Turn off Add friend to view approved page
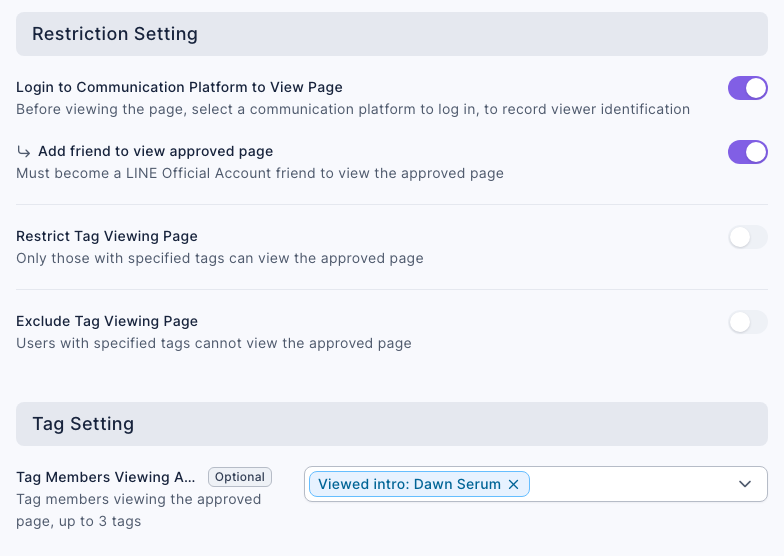784x556 pixels. click(748, 152)
